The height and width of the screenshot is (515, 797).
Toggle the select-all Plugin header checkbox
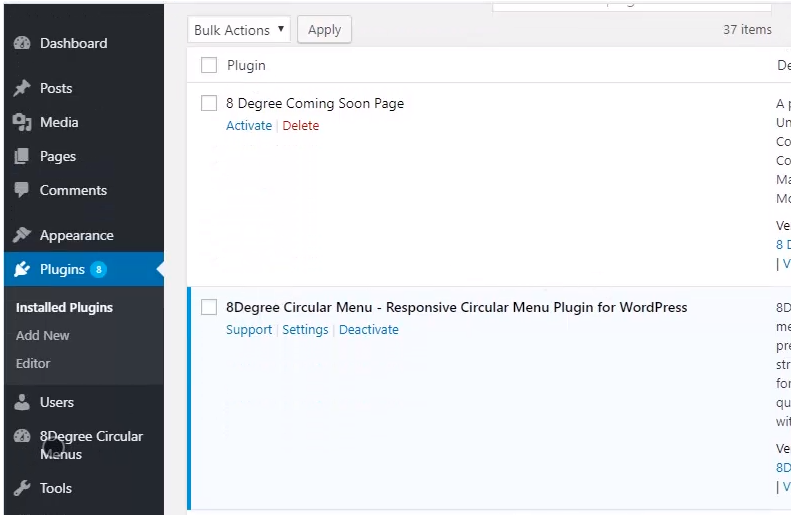pos(209,66)
